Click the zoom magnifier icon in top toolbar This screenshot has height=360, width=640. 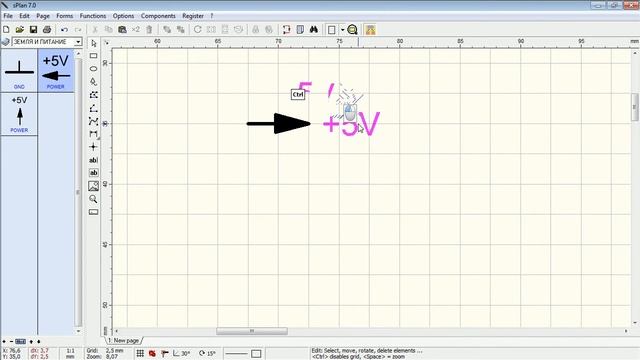(353, 29)
